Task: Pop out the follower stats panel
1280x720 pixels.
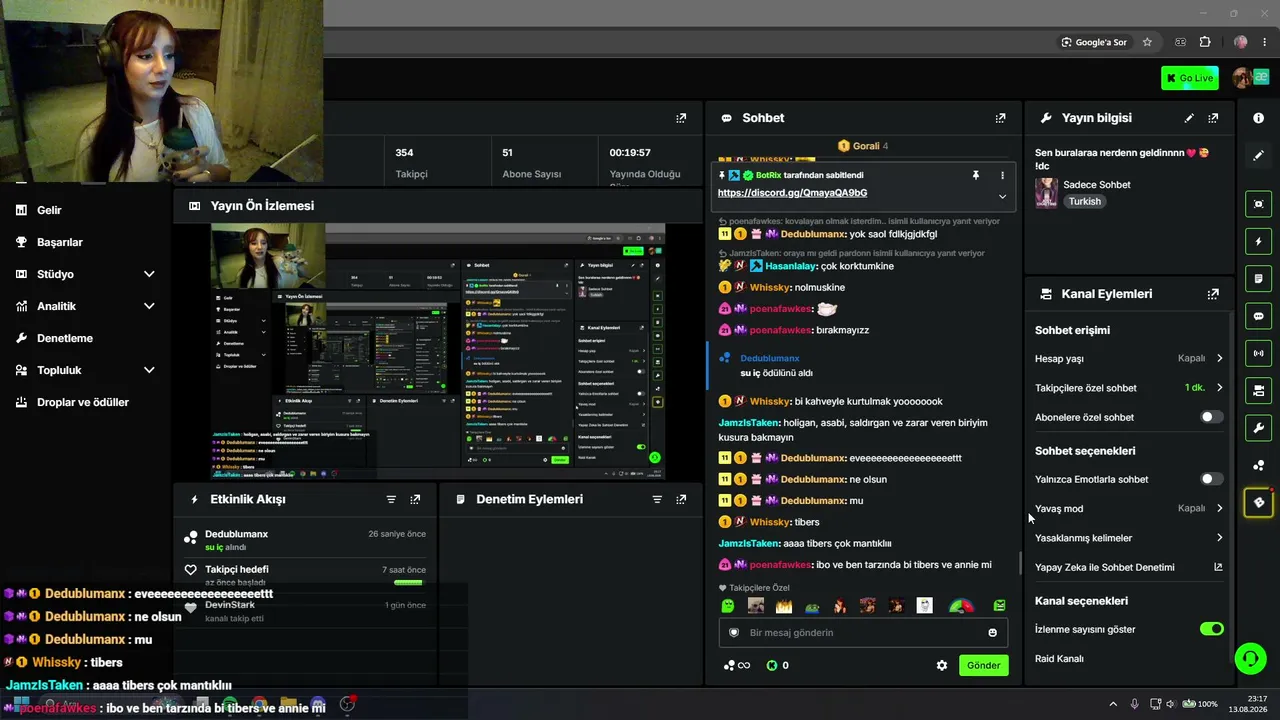Action: (681, 118)
